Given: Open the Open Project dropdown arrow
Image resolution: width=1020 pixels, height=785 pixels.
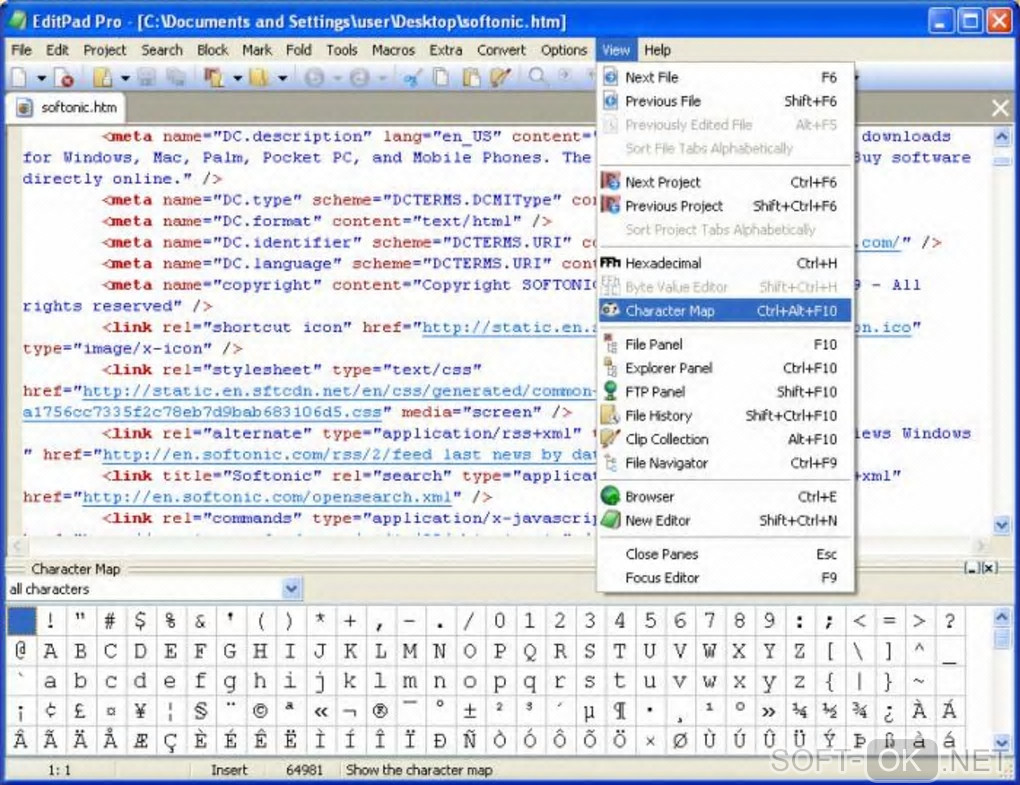Looking at the screenshot, I should tap(237, 79).
